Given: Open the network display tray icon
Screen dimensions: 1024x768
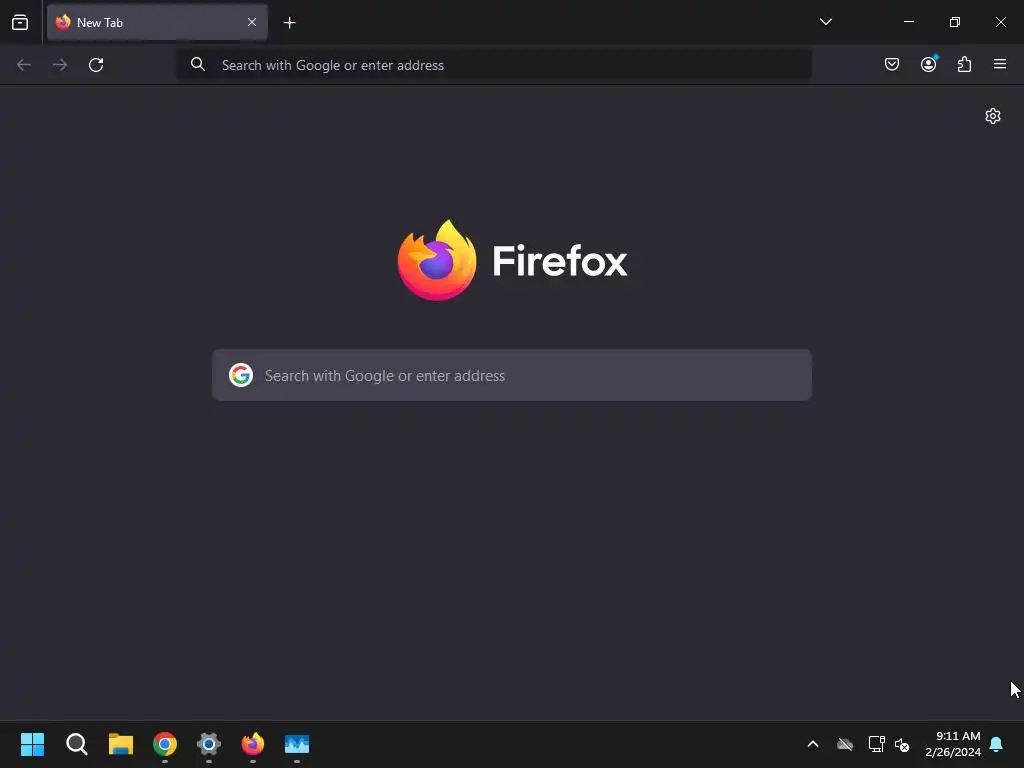Looking at the screenshot, I should [876, 744].
